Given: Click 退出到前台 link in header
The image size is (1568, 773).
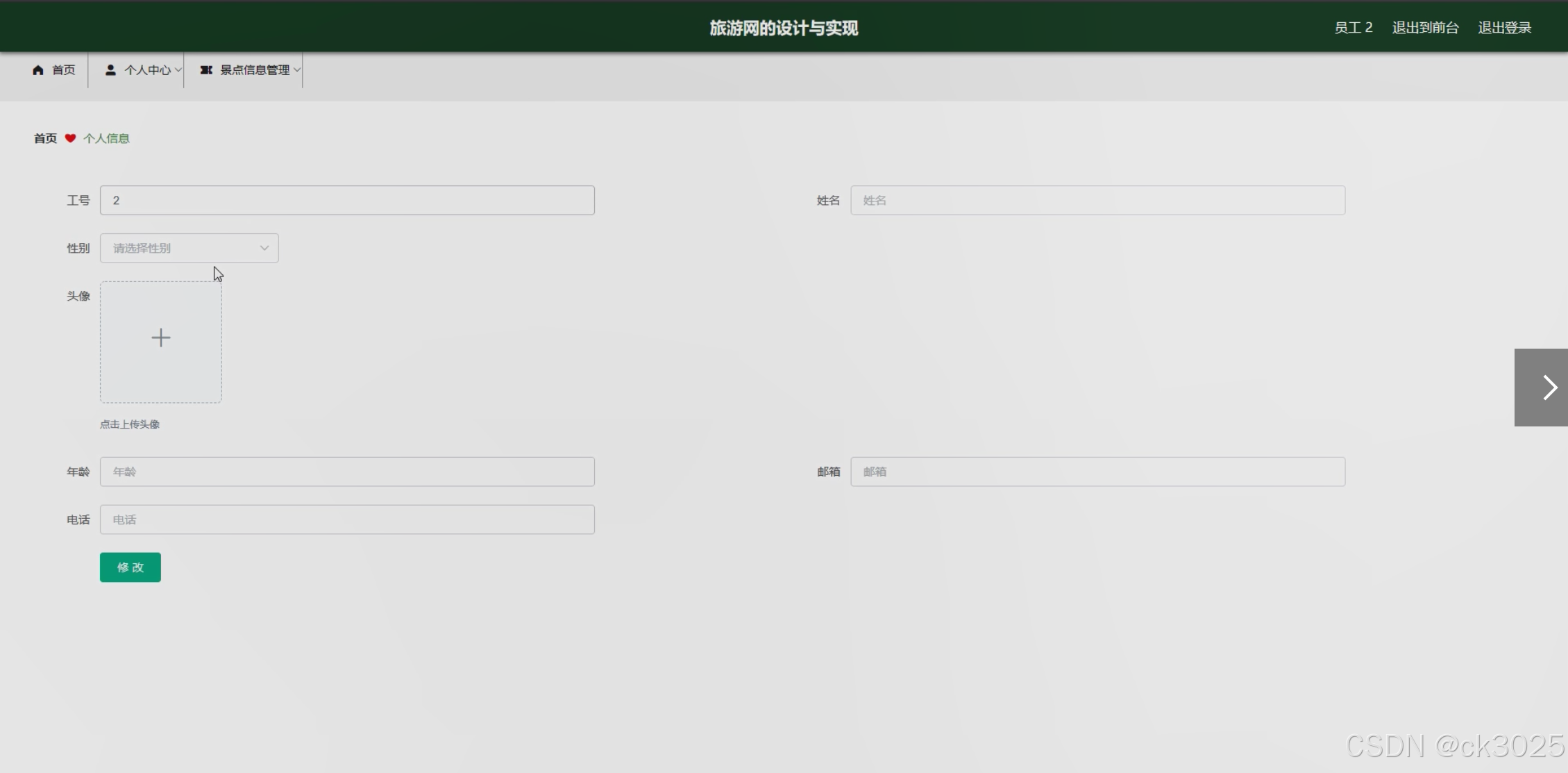Looking at the screenshot, I should (x=1425, y=28).
